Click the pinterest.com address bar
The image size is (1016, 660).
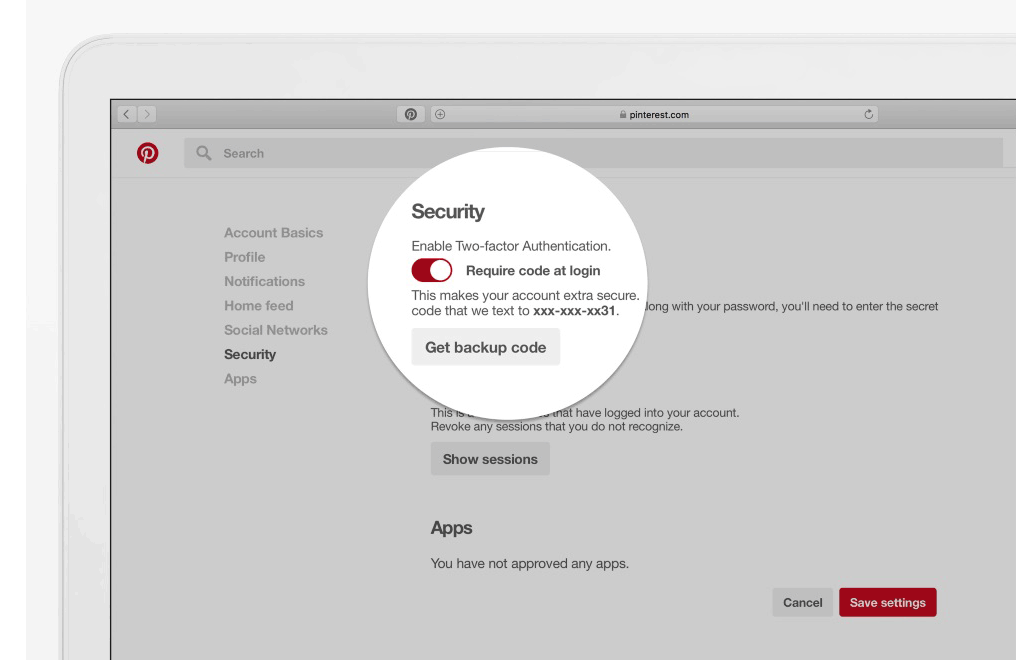(654, 115)
